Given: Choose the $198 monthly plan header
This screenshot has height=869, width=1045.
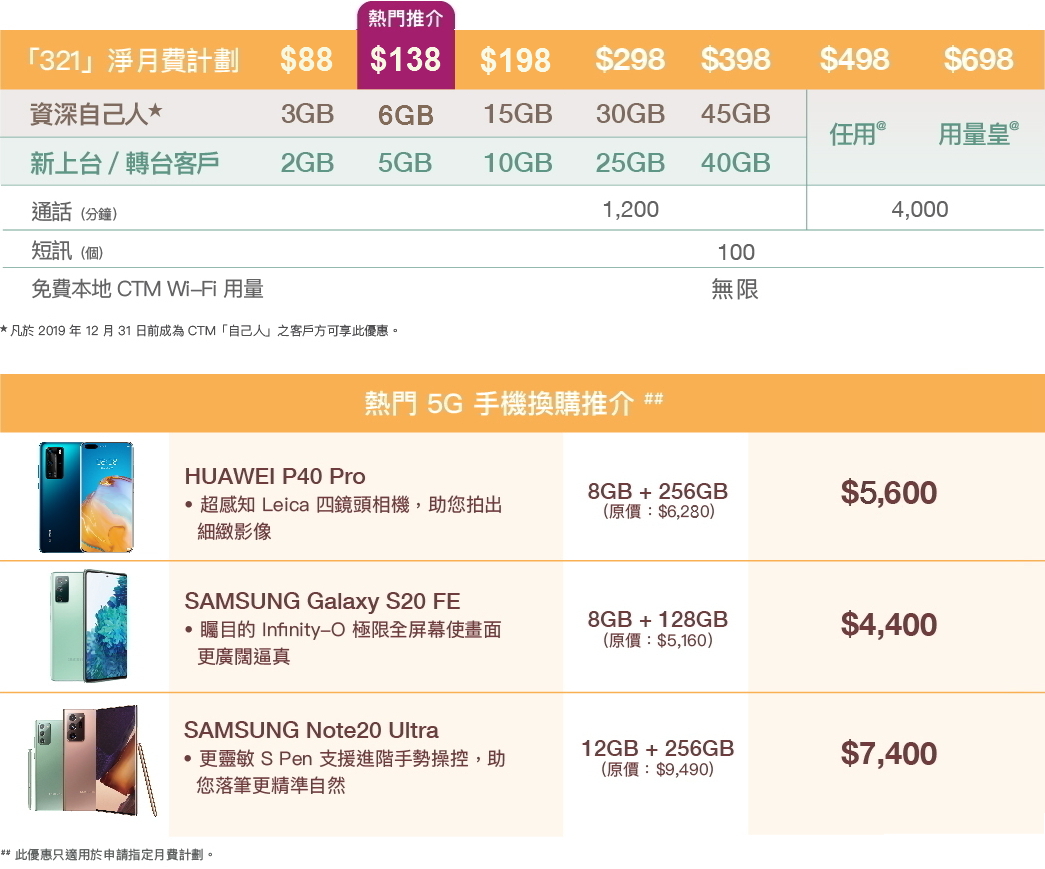Looking at the screenshot, I should pyautogui.click(x=515, y=60).
